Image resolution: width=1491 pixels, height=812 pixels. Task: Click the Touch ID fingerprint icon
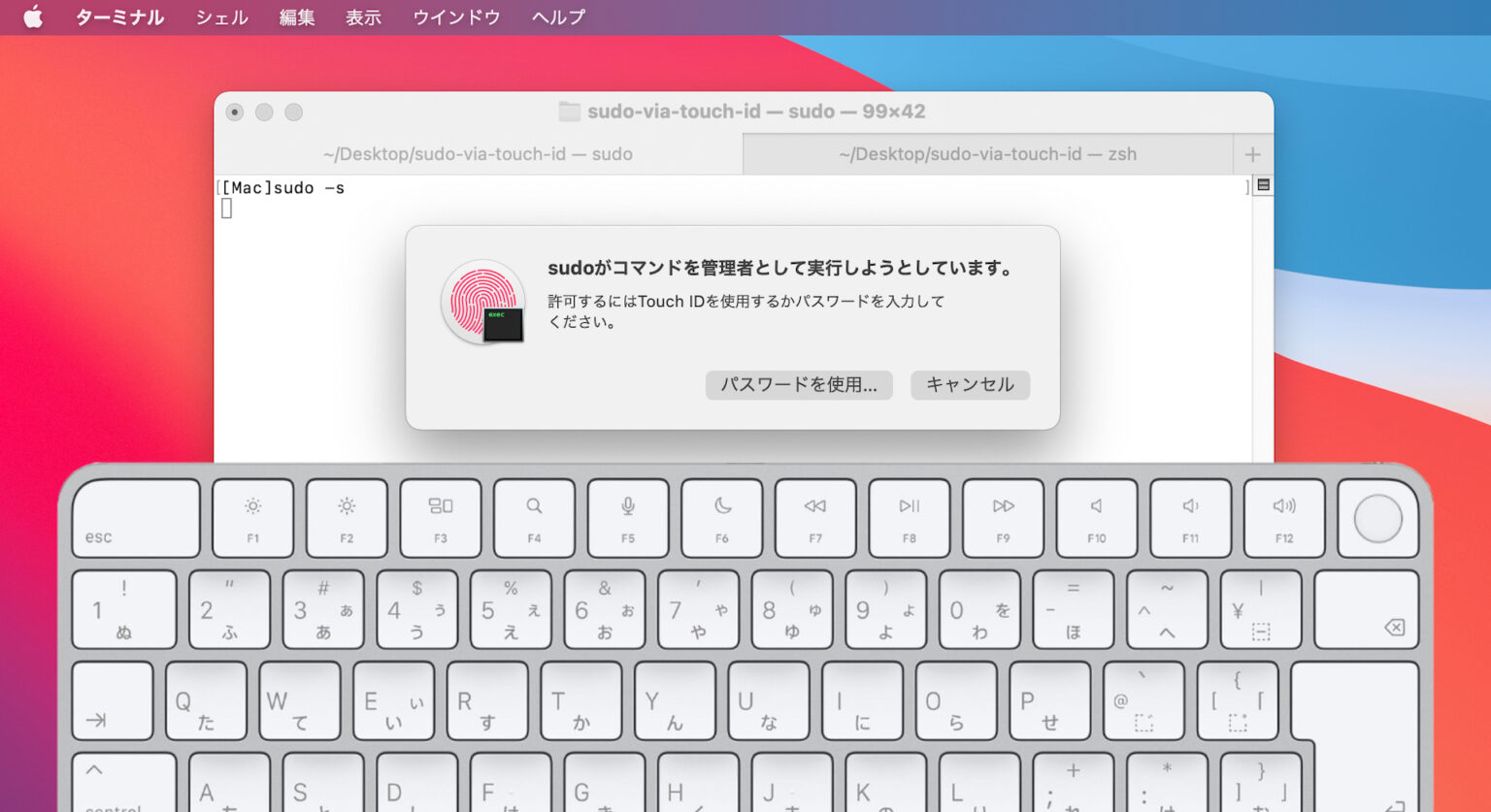coord(482,302)
